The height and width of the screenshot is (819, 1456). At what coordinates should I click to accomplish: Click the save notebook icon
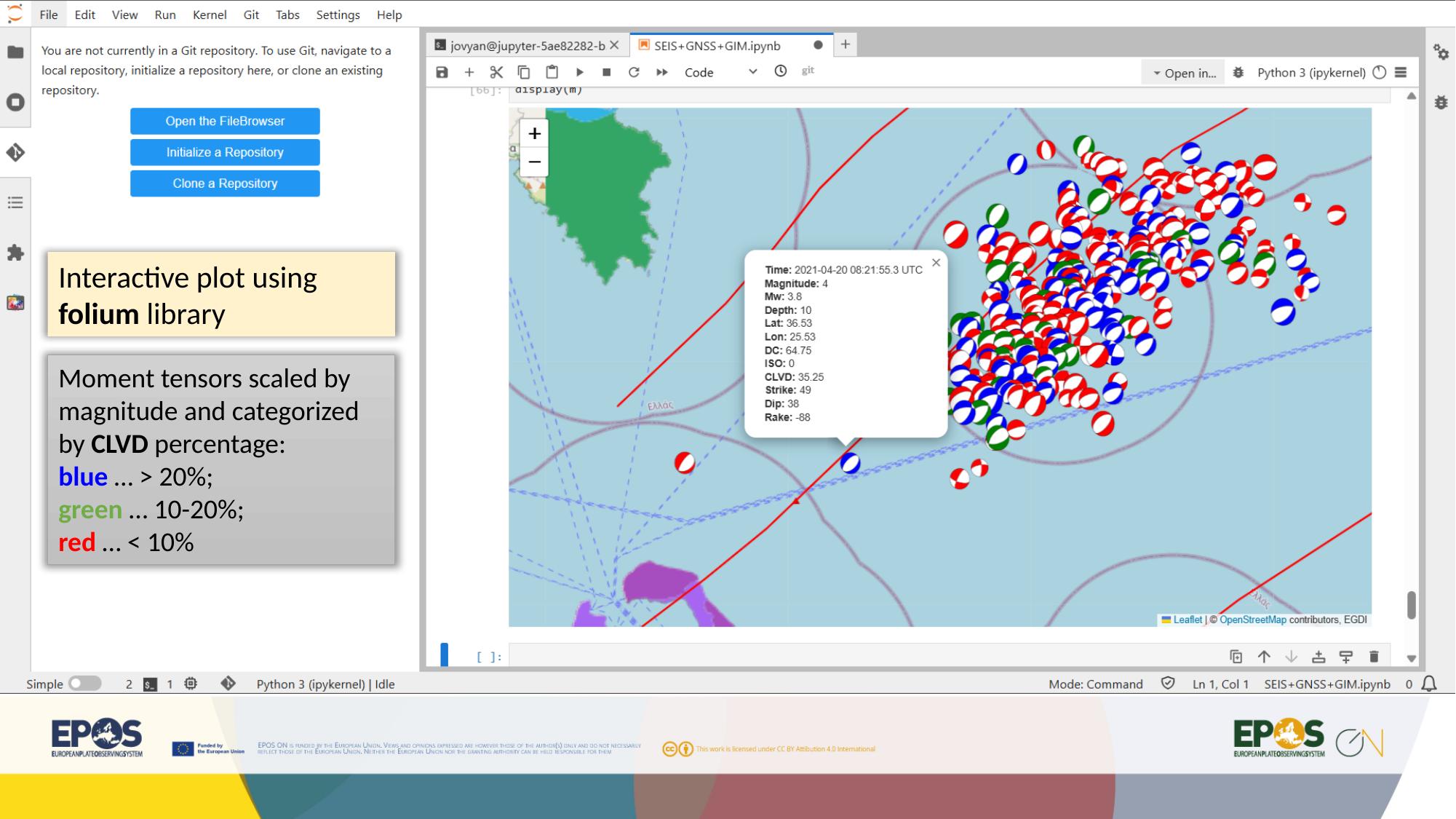pyautogui.click(x=442, y=72)
